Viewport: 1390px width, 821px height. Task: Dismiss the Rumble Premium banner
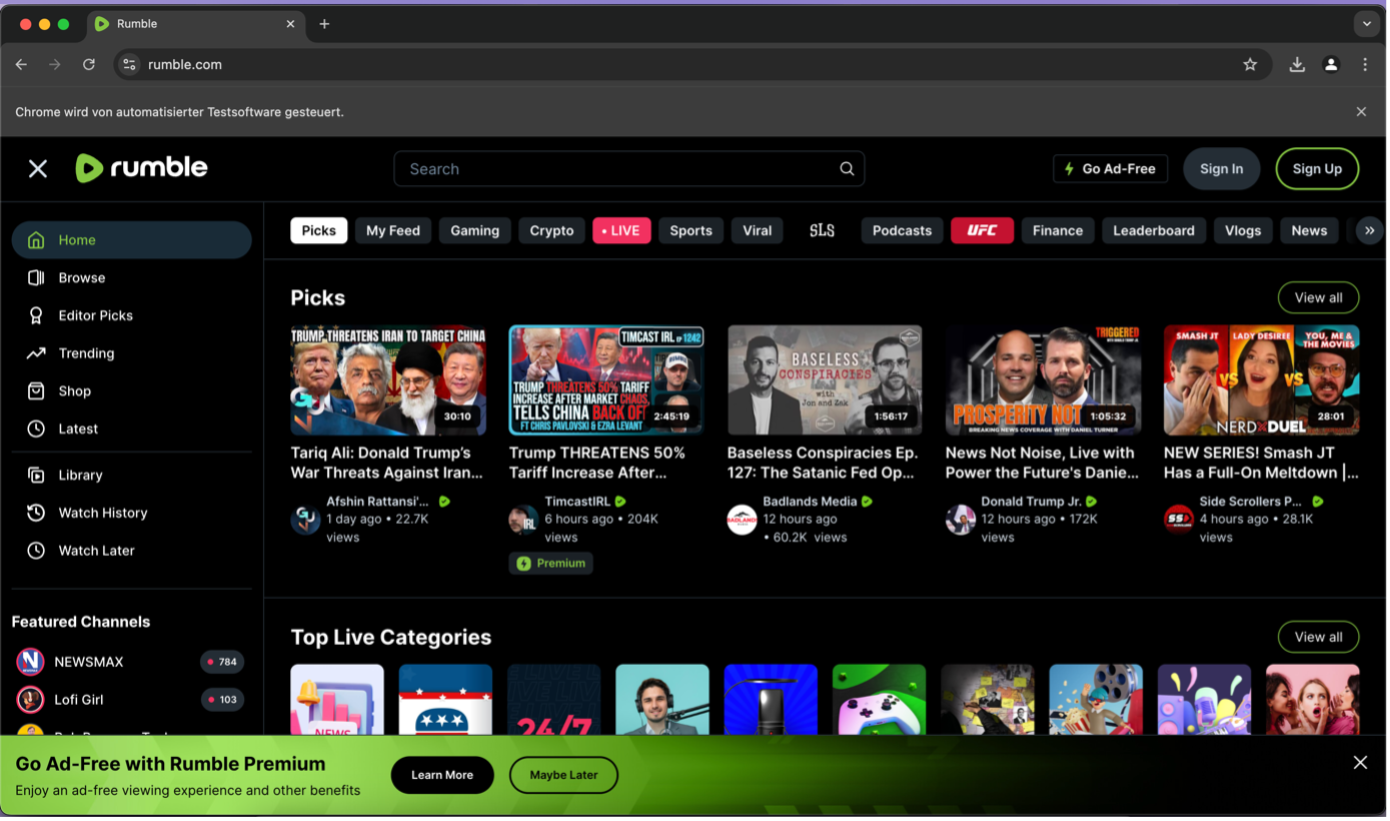pos(1360,763)
